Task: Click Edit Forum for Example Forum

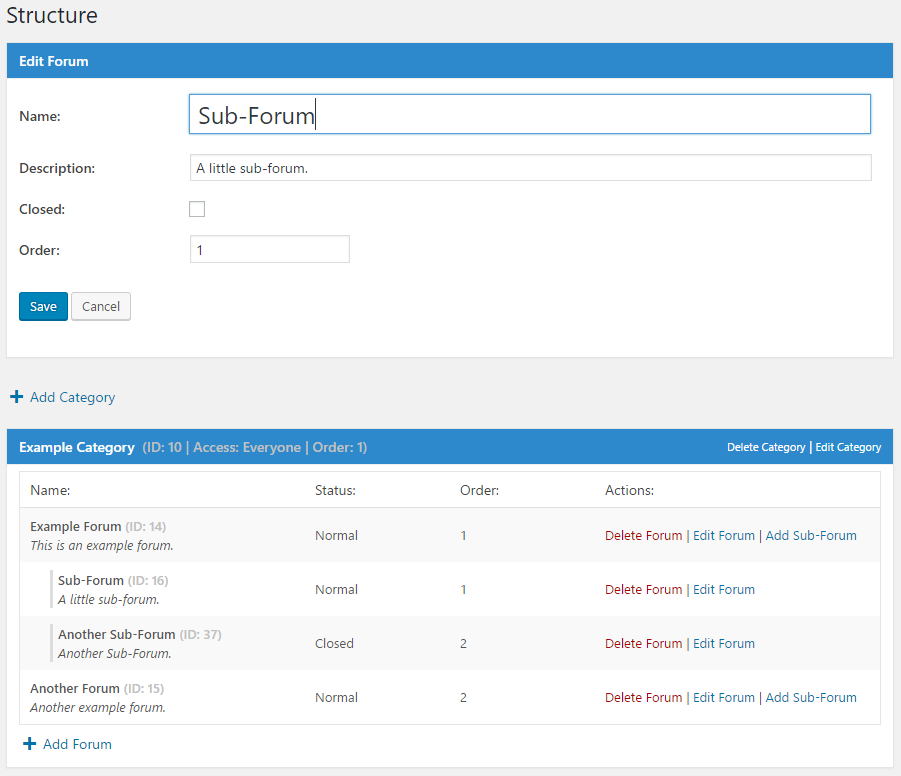Action: 724,535
